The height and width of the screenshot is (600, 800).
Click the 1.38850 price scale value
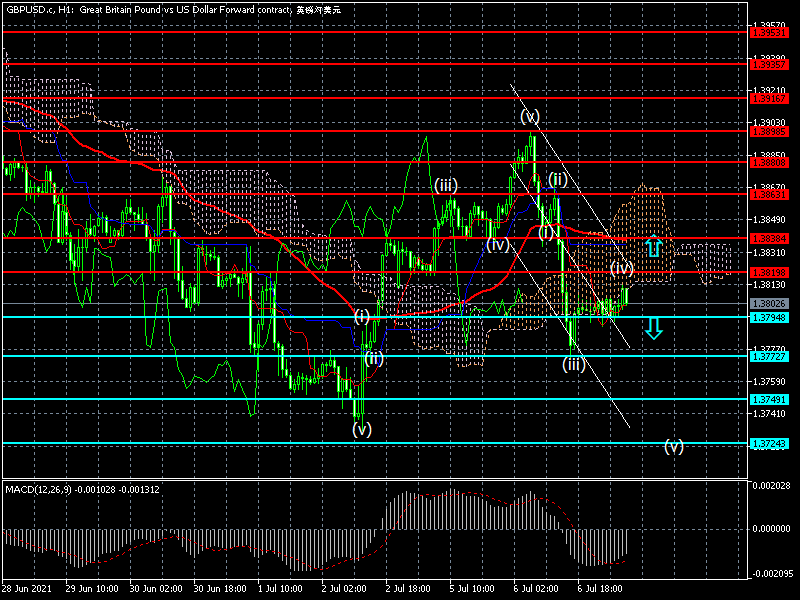tap(769, 155)
